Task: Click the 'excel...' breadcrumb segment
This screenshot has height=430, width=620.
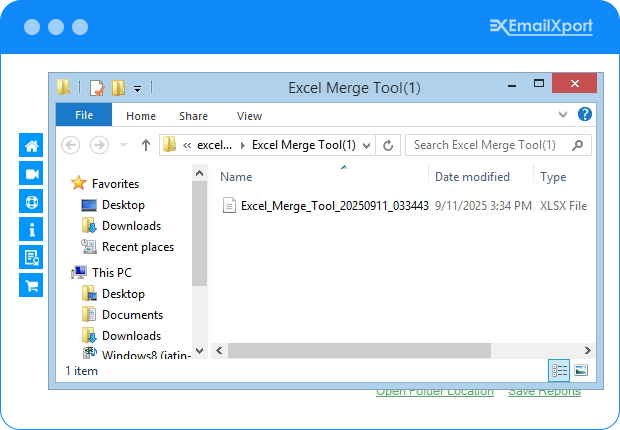Action: tap(214, 145)
